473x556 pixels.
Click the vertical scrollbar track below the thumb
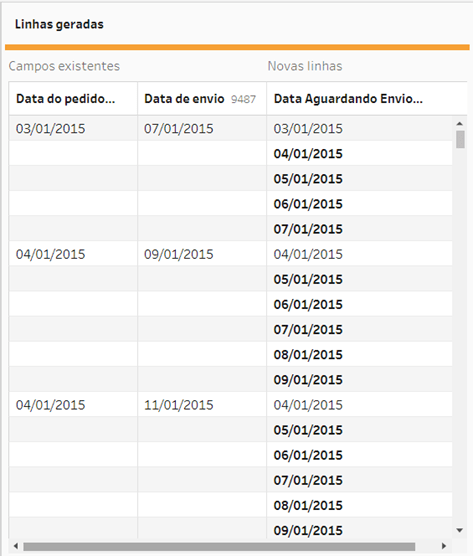click(x=460, y=337)
